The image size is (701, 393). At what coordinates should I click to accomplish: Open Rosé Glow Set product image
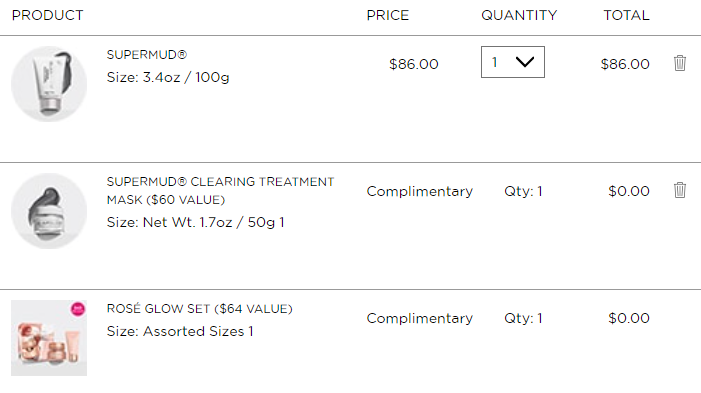(x=49, y=338)
